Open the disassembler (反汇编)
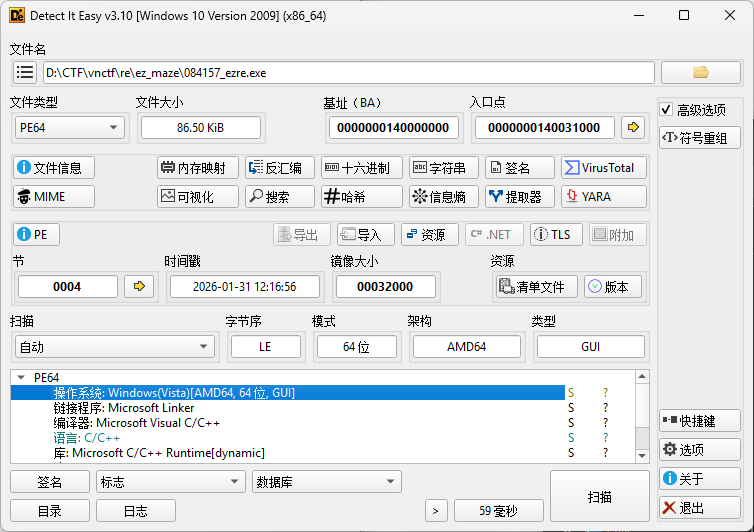Image resolution: width=754 pixels, height=532 pixels. (x=279, y=168)
